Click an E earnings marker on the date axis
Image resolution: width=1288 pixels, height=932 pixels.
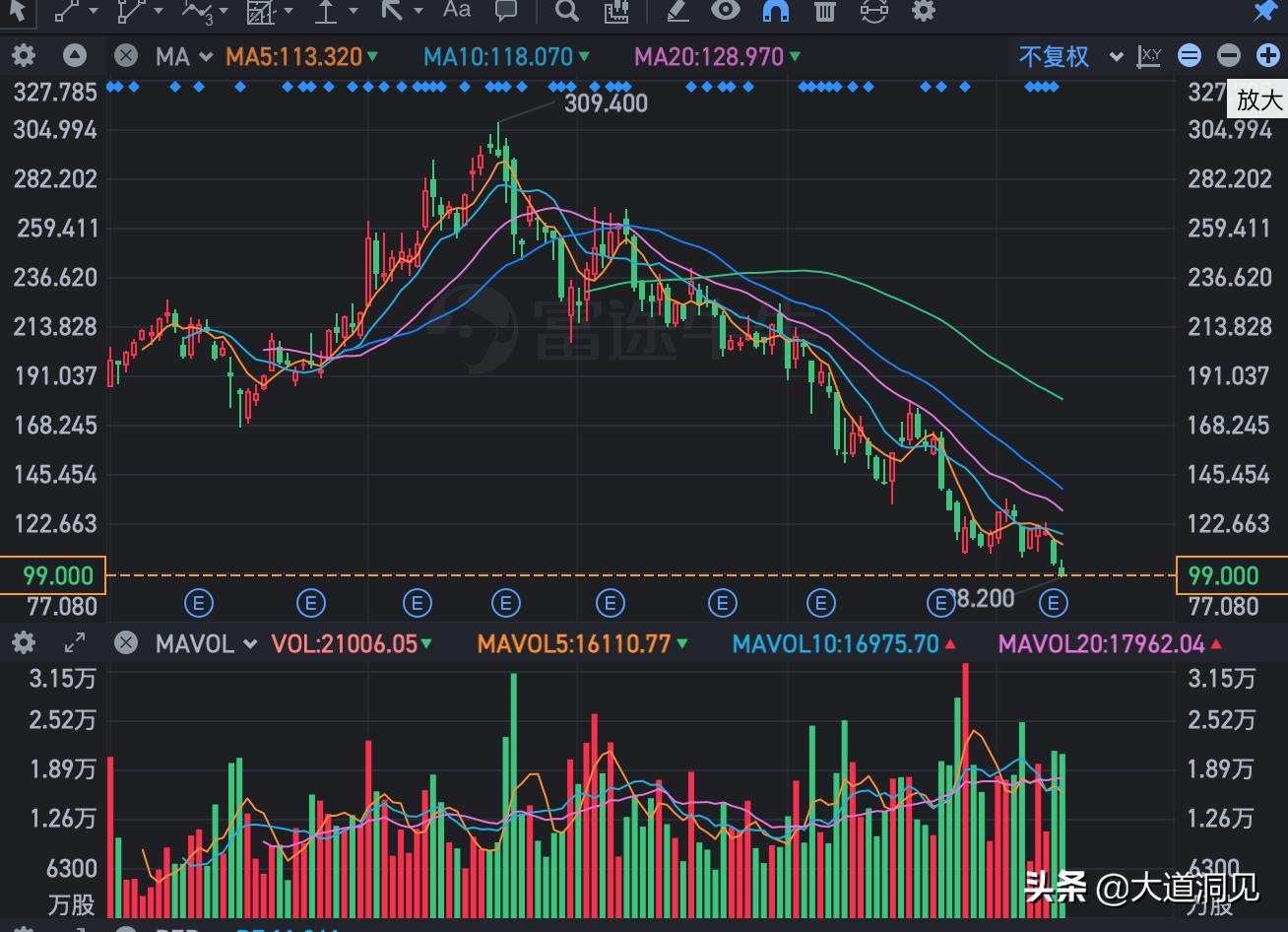click(199, 602)
